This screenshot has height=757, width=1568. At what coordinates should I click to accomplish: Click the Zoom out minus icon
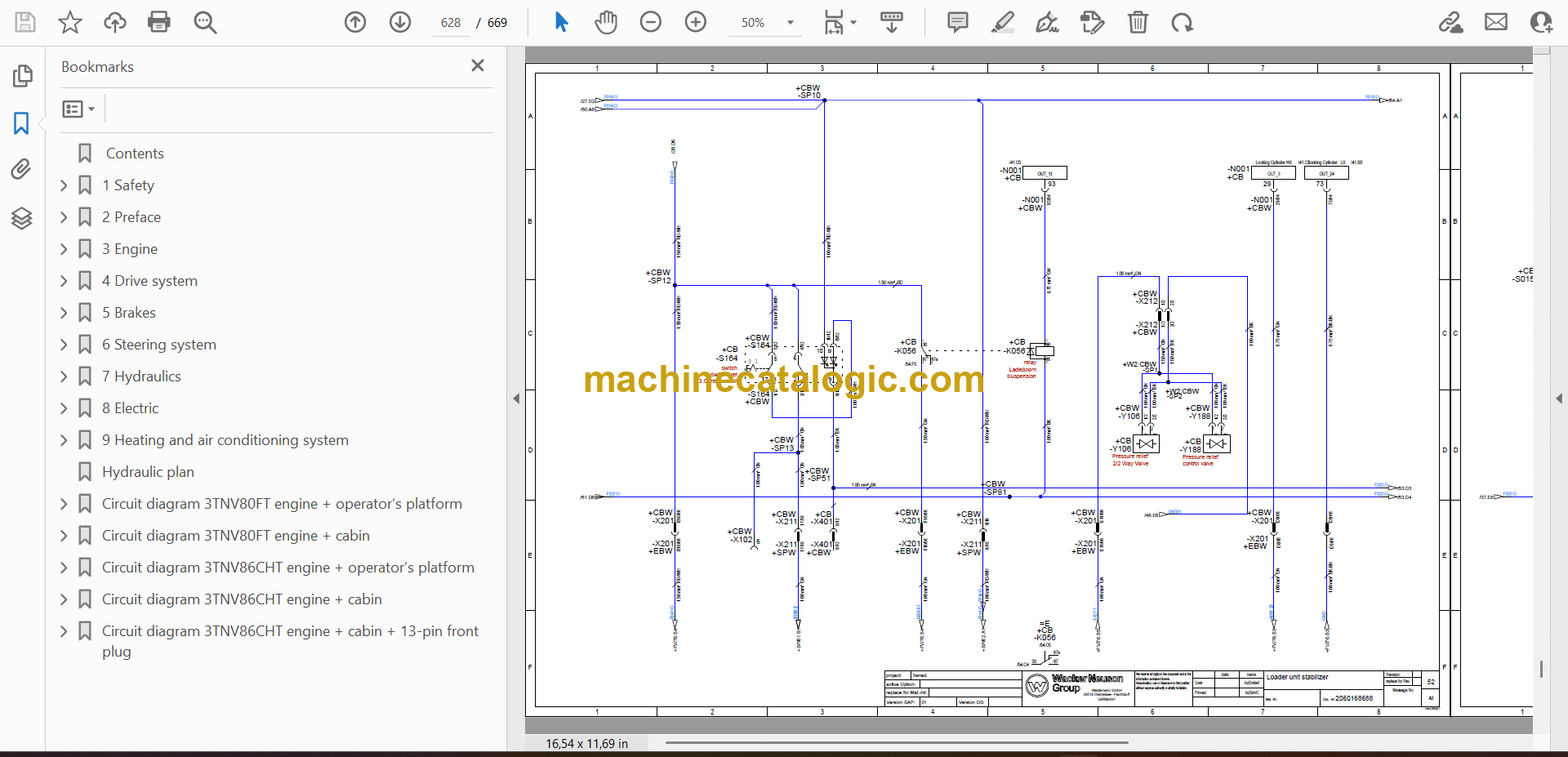(x=650, y=22)
